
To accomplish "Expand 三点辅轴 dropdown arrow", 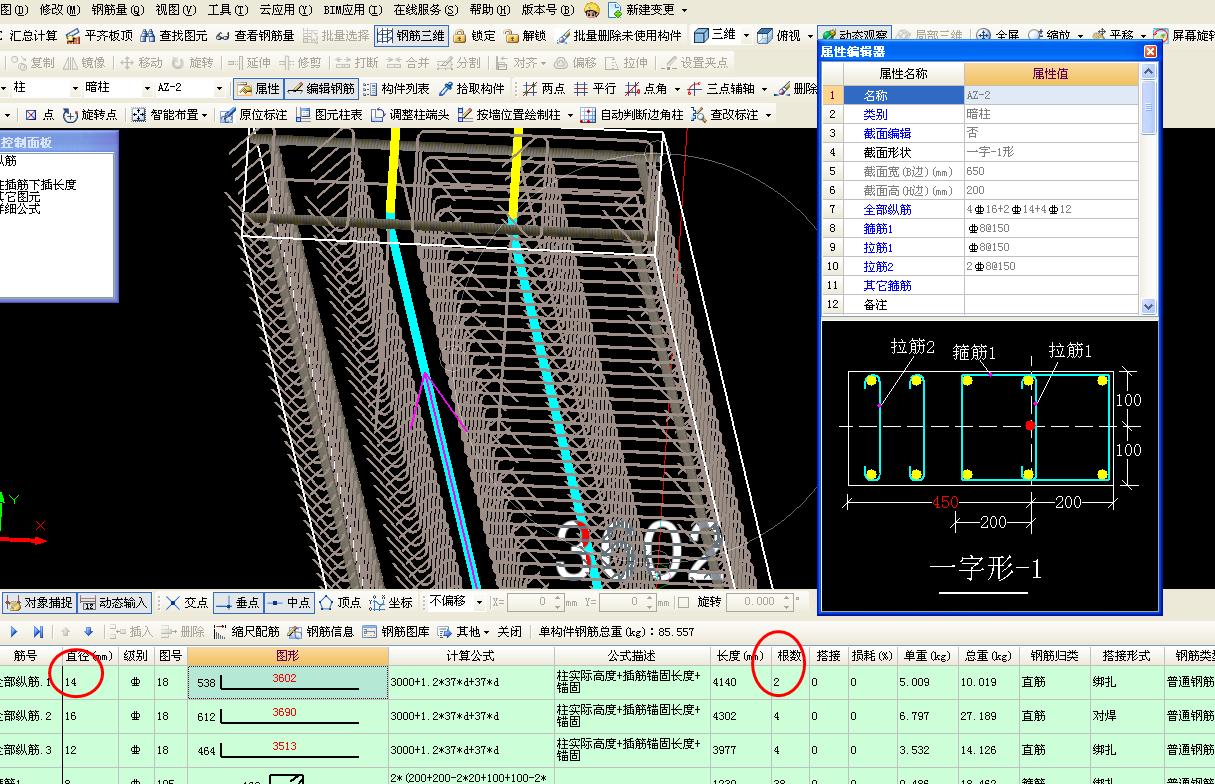I will point(762,89).
